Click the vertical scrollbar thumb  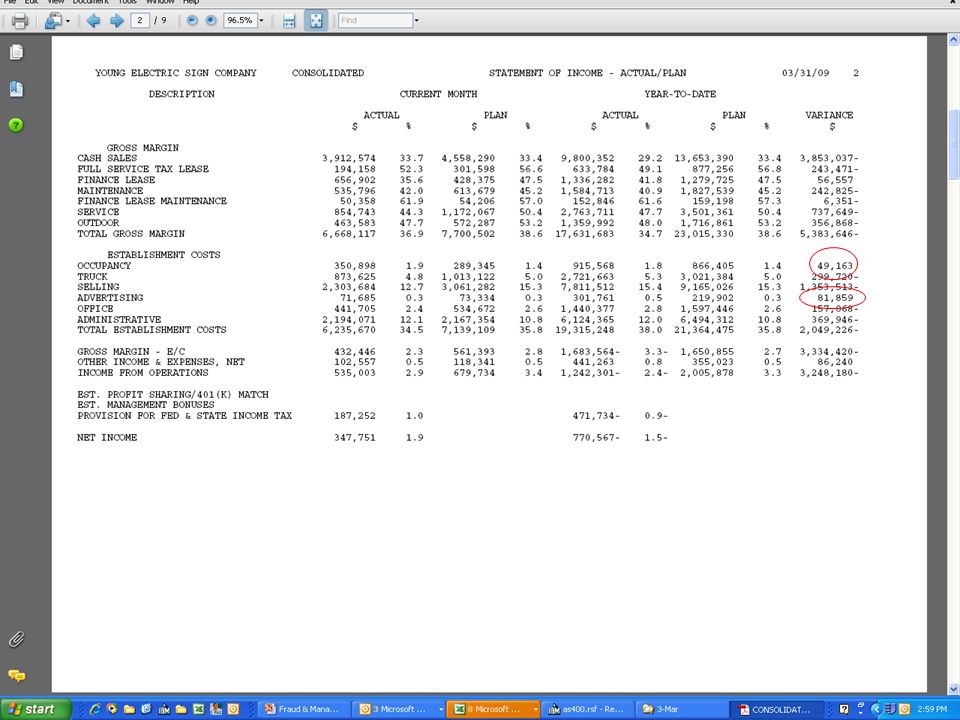(x=953, y=144)
